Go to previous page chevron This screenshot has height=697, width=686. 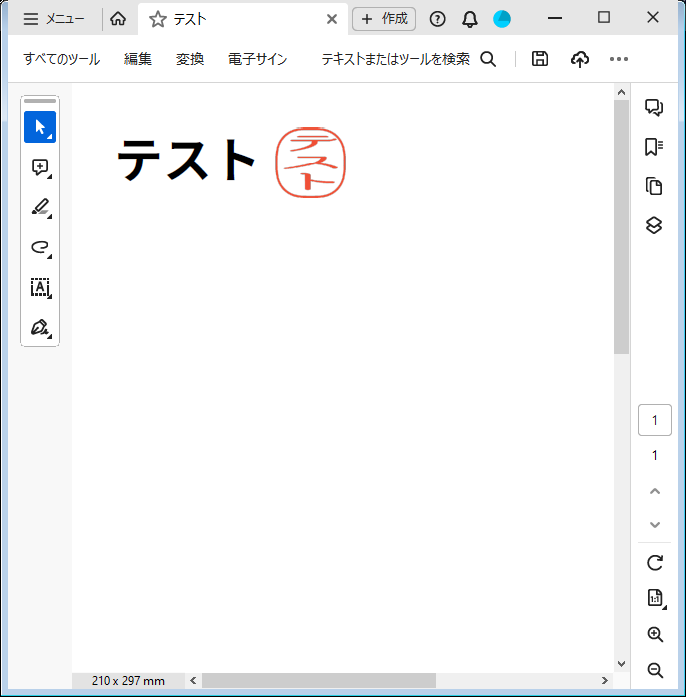(x=654, y=491)
